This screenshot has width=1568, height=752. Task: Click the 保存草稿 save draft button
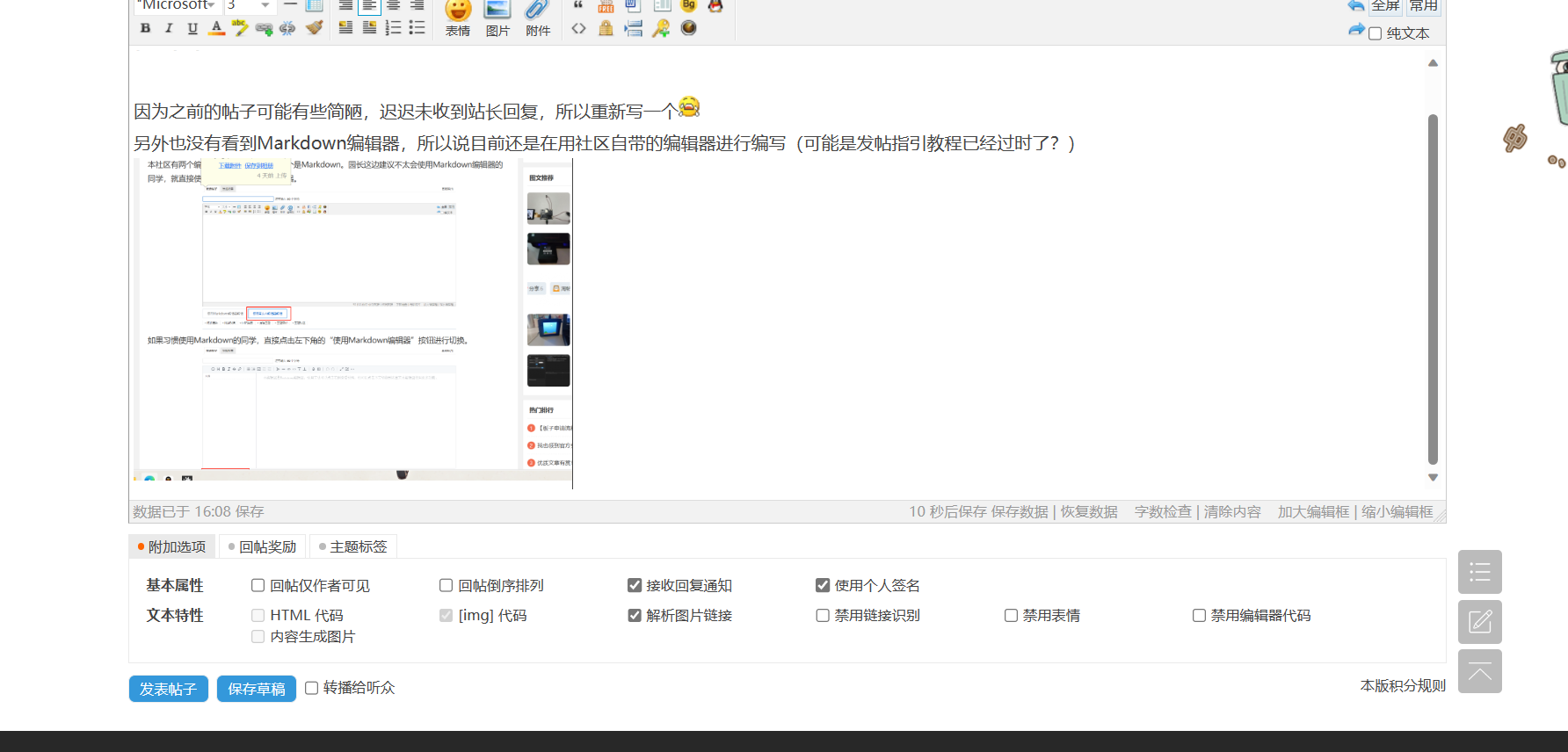tap(257, 689)
